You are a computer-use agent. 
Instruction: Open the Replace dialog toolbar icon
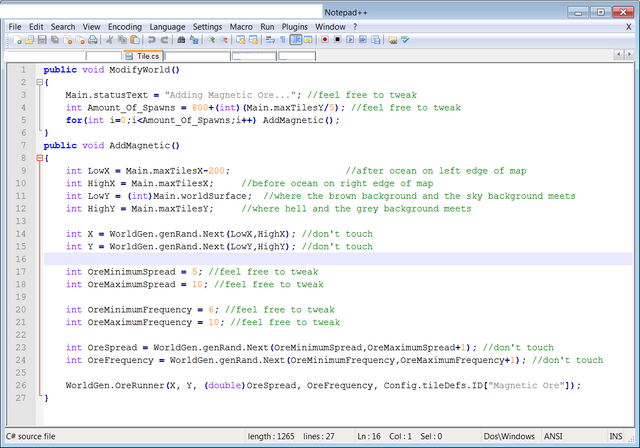[x=194, y=40]
